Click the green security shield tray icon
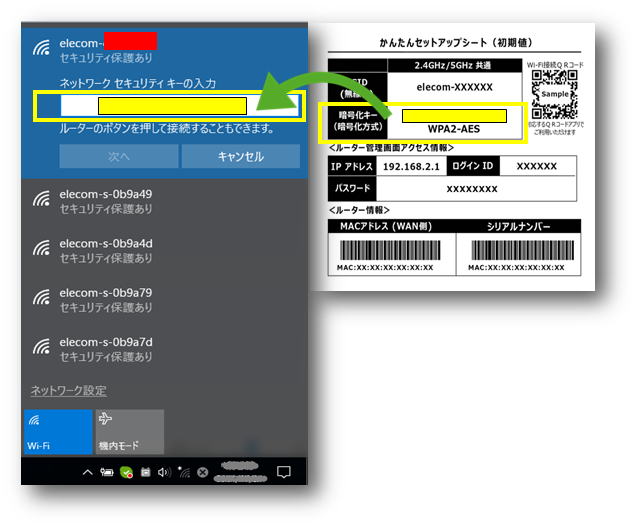Viewport: 637px width, 527px height. point(126,472)
